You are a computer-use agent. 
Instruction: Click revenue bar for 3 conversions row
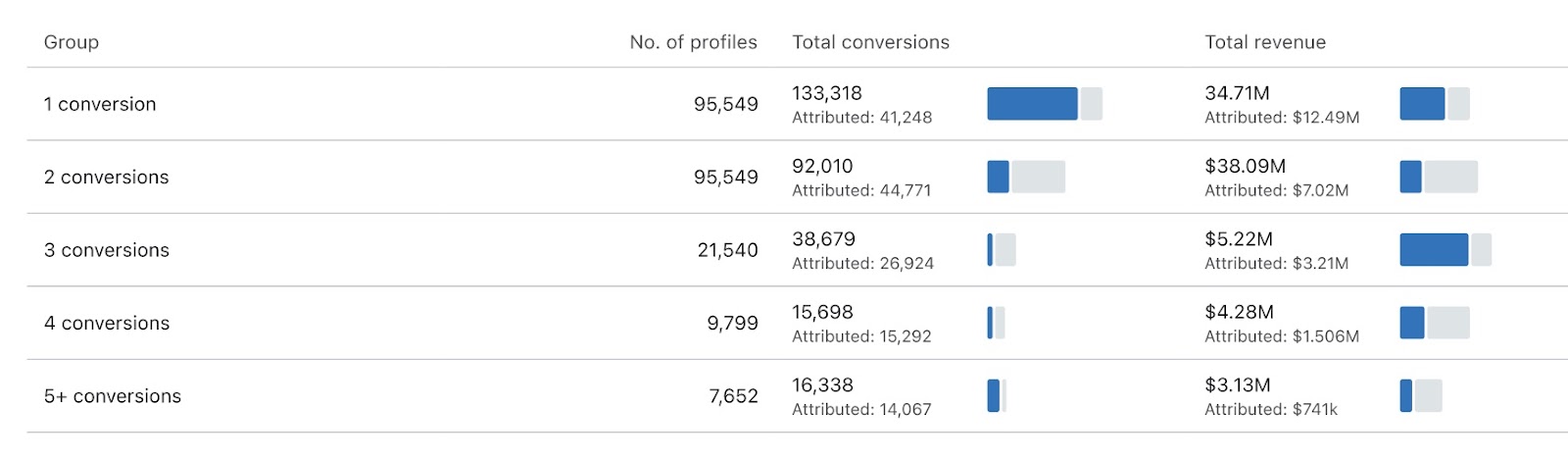click(1445, 250)
